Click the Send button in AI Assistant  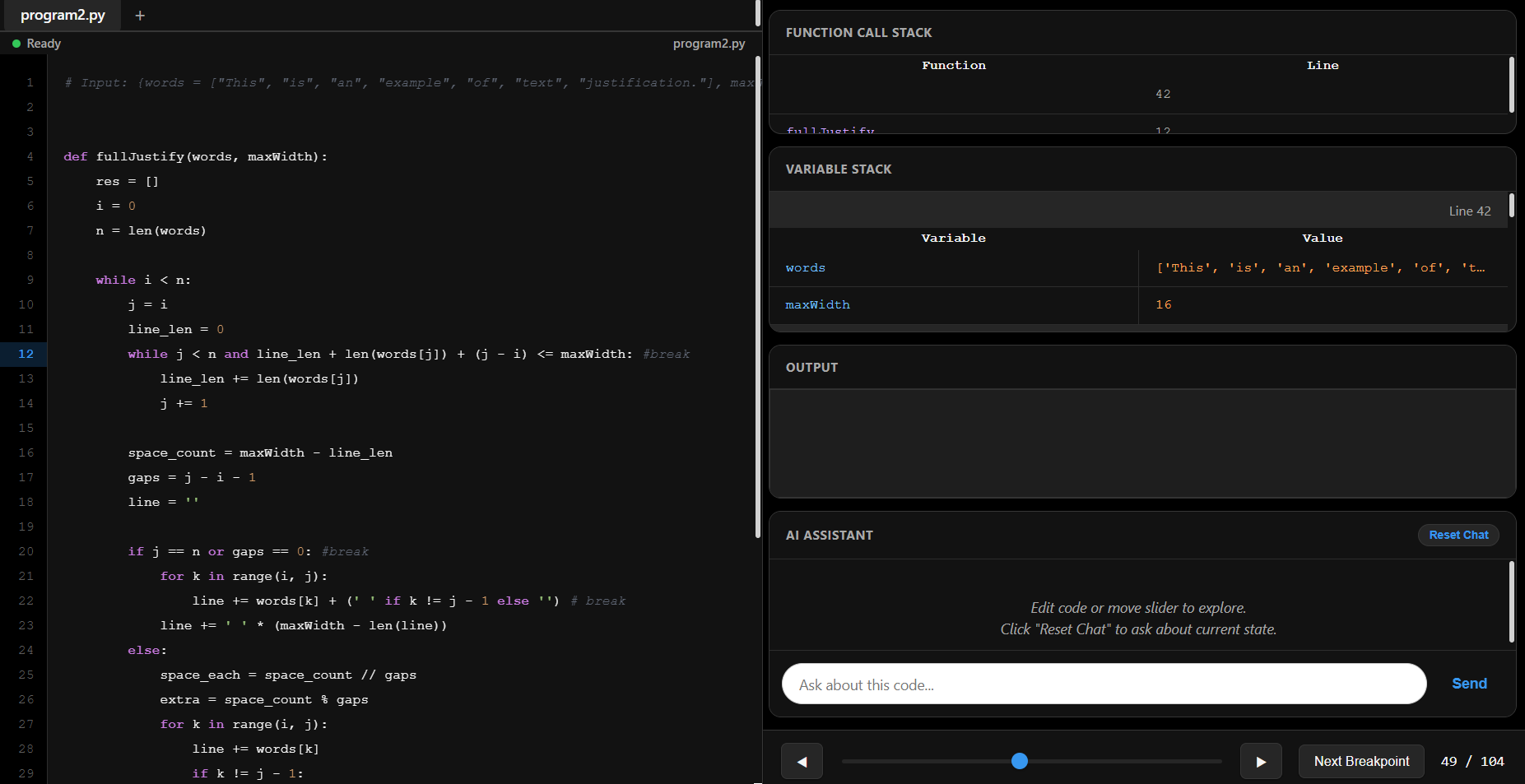[1469, 684]
